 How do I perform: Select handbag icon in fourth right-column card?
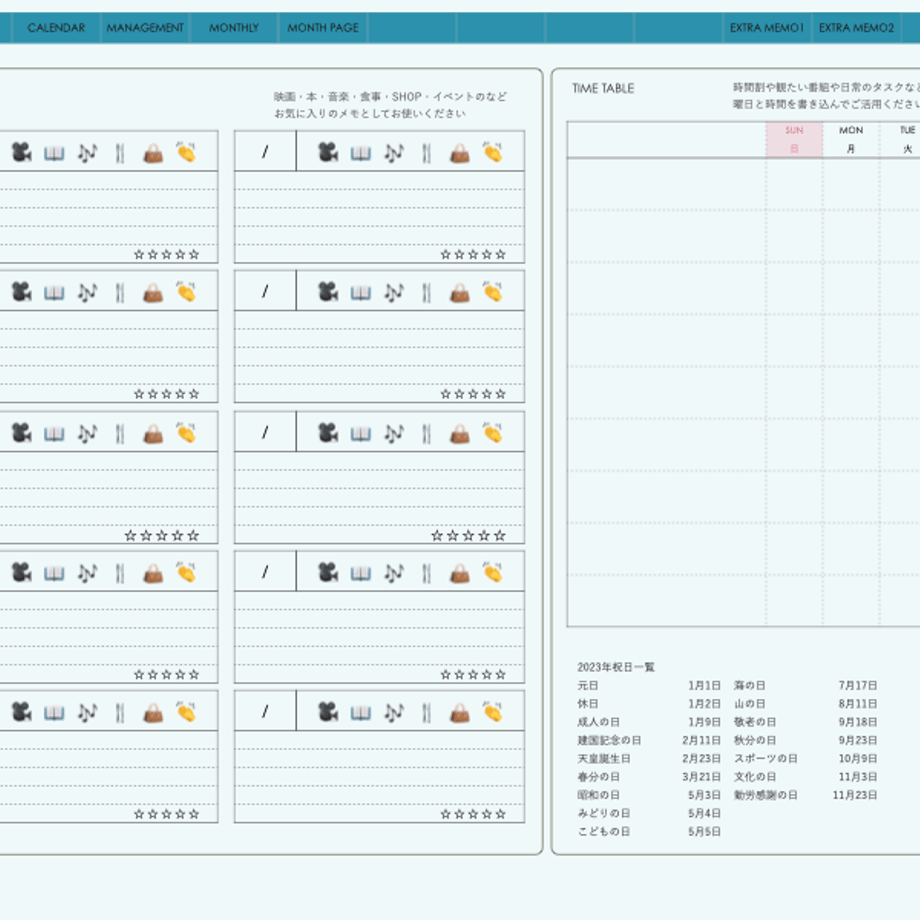click(x=460, y=573)
